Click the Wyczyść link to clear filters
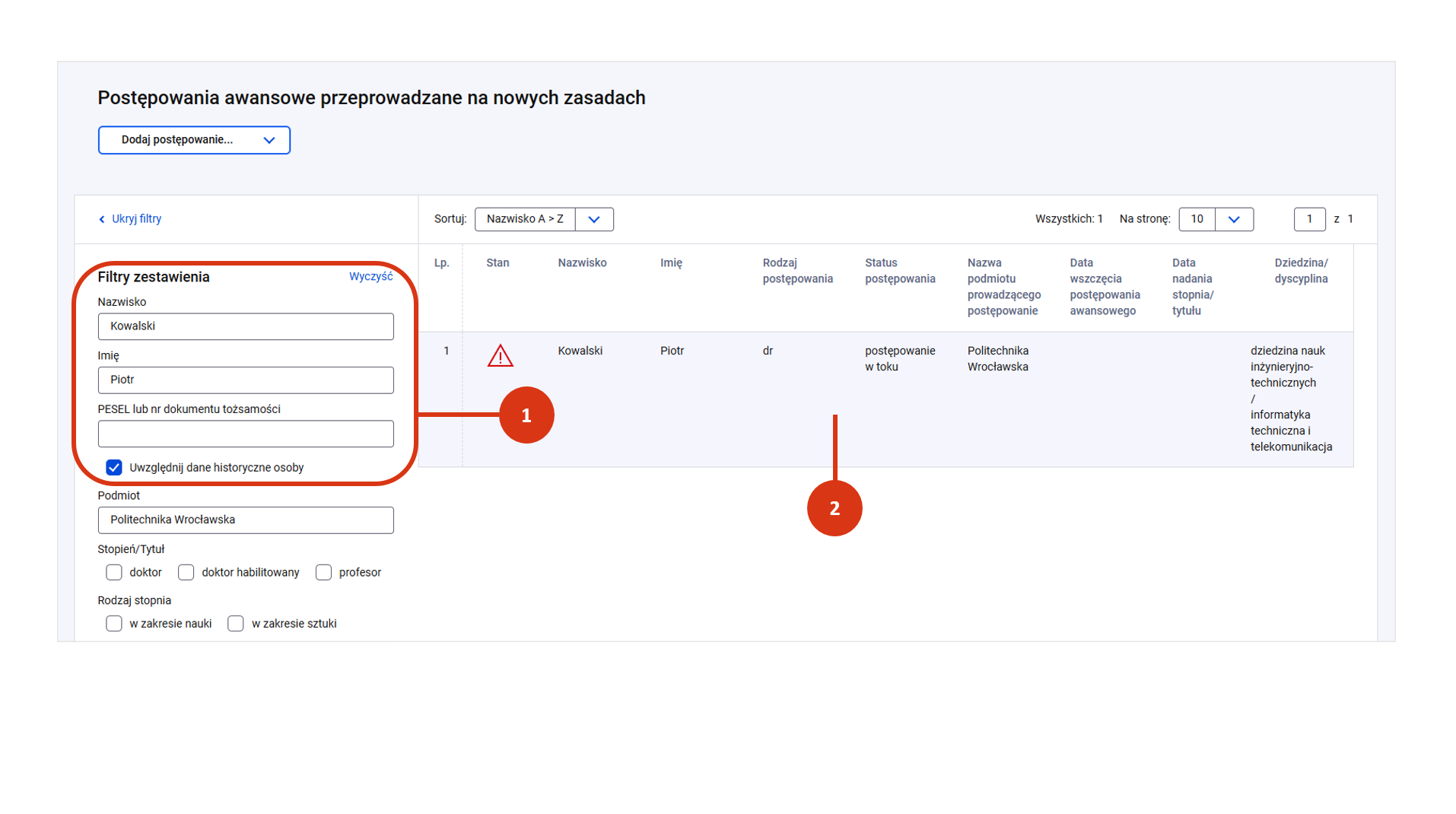1456x814 pixels. point(370,277)
